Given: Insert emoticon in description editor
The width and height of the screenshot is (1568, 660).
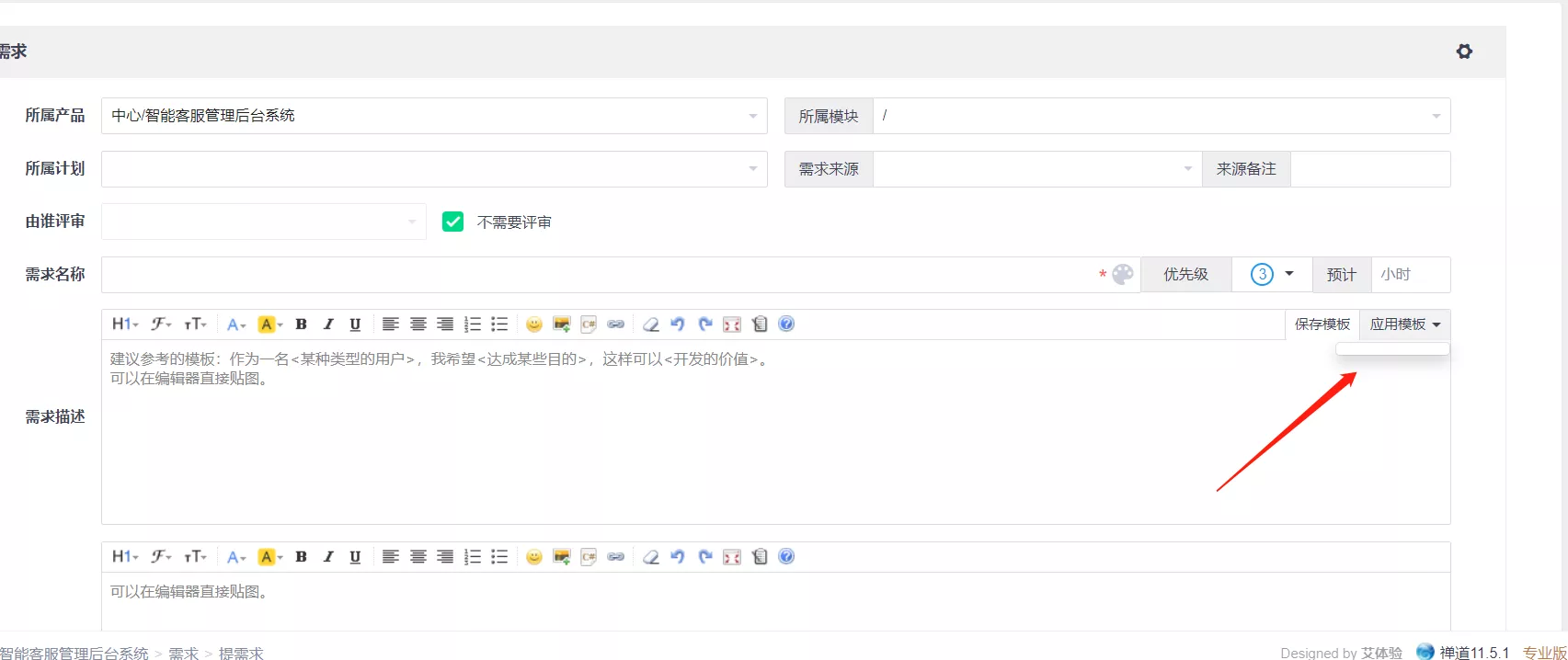Looking at the screenshot, I should [x=534, y=324].
